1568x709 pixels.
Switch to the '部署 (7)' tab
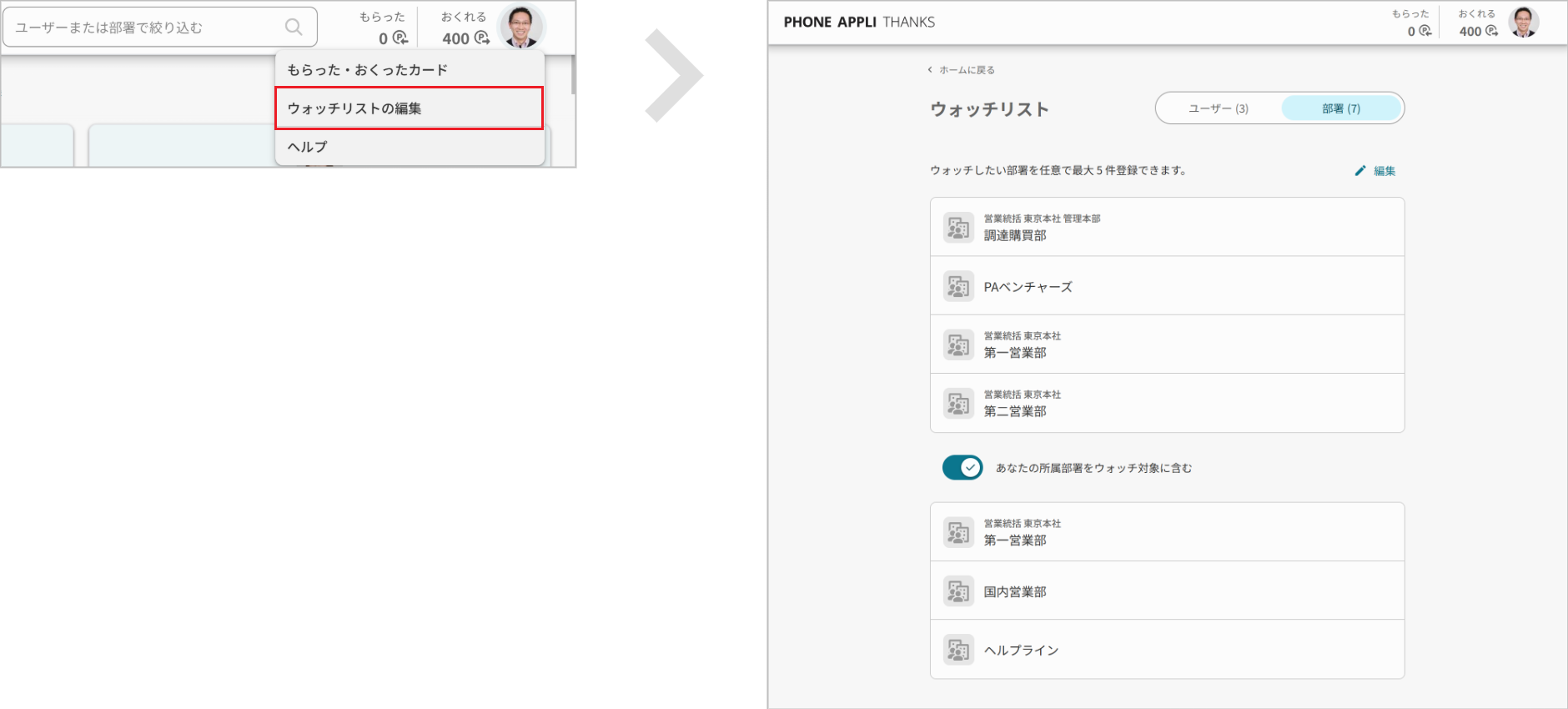(1341, 108)
